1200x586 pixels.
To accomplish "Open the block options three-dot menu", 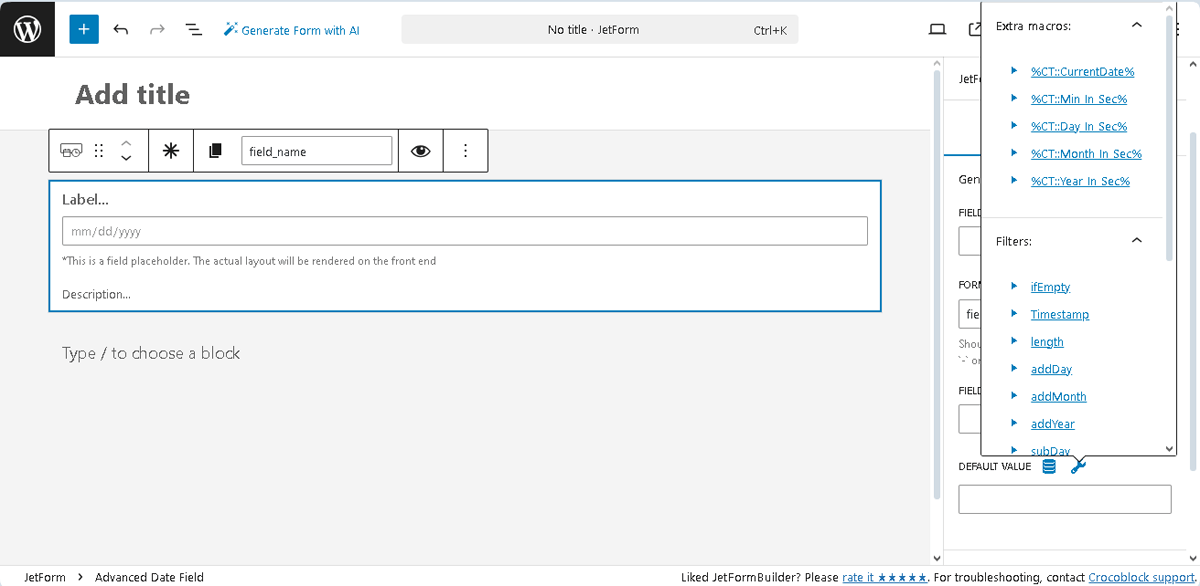I will [465, 150].
